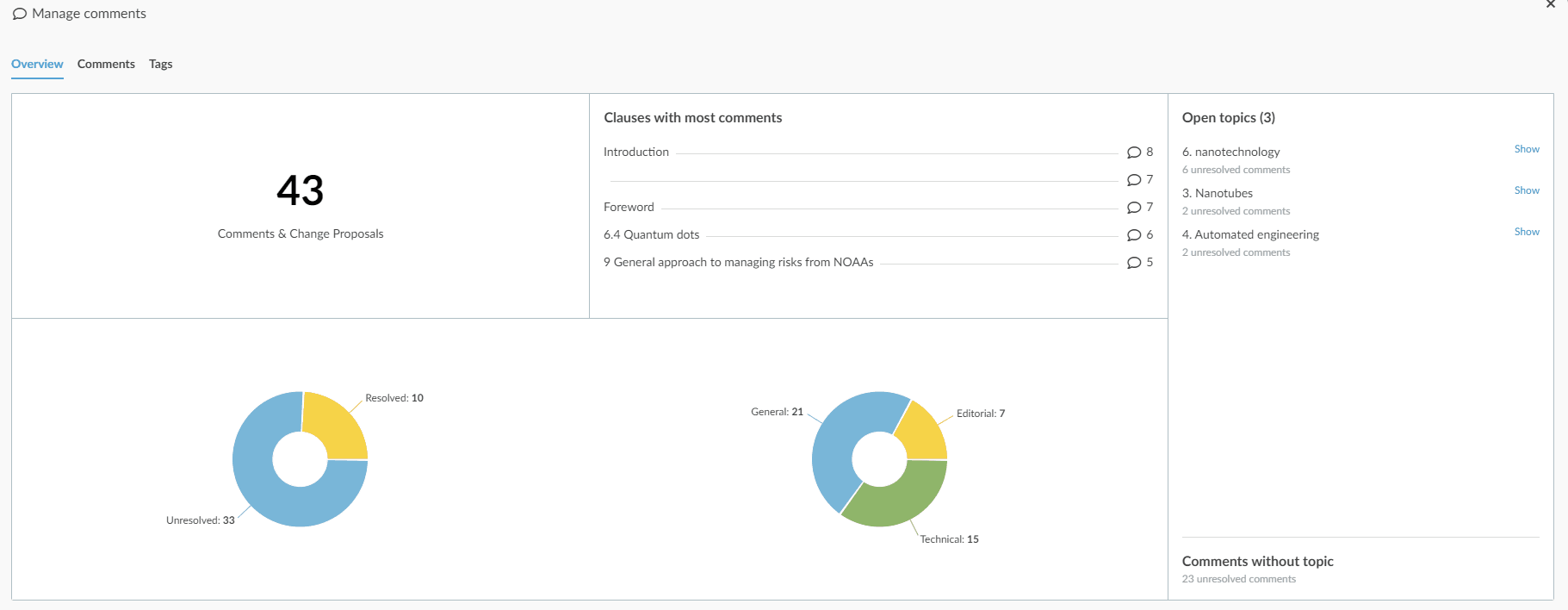Open the Introduction clause
1568x610 pixels.
(636, 152)
